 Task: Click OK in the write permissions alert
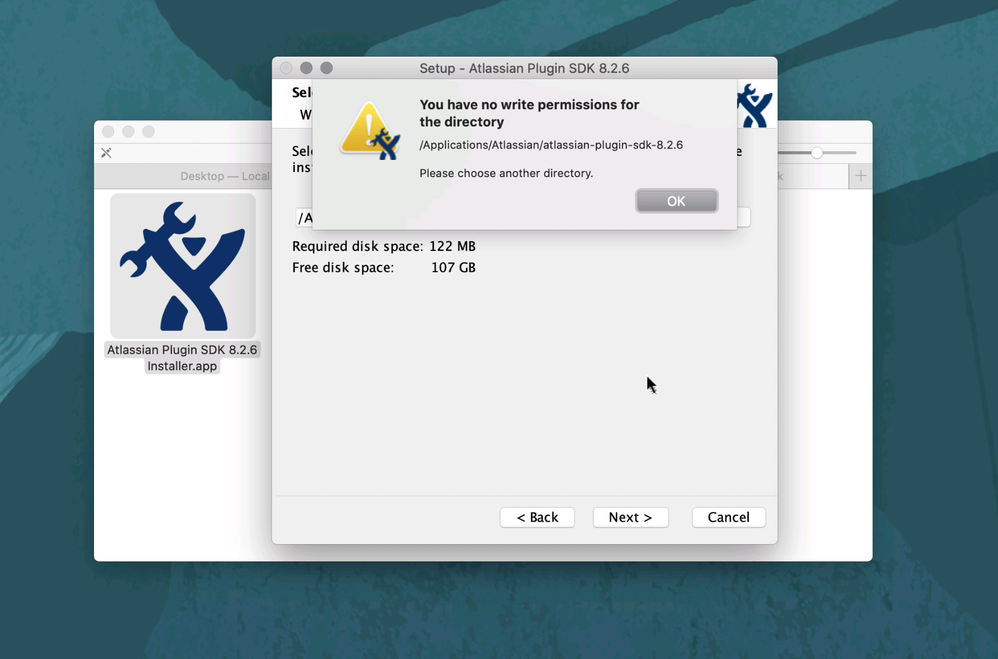point(676,201)
